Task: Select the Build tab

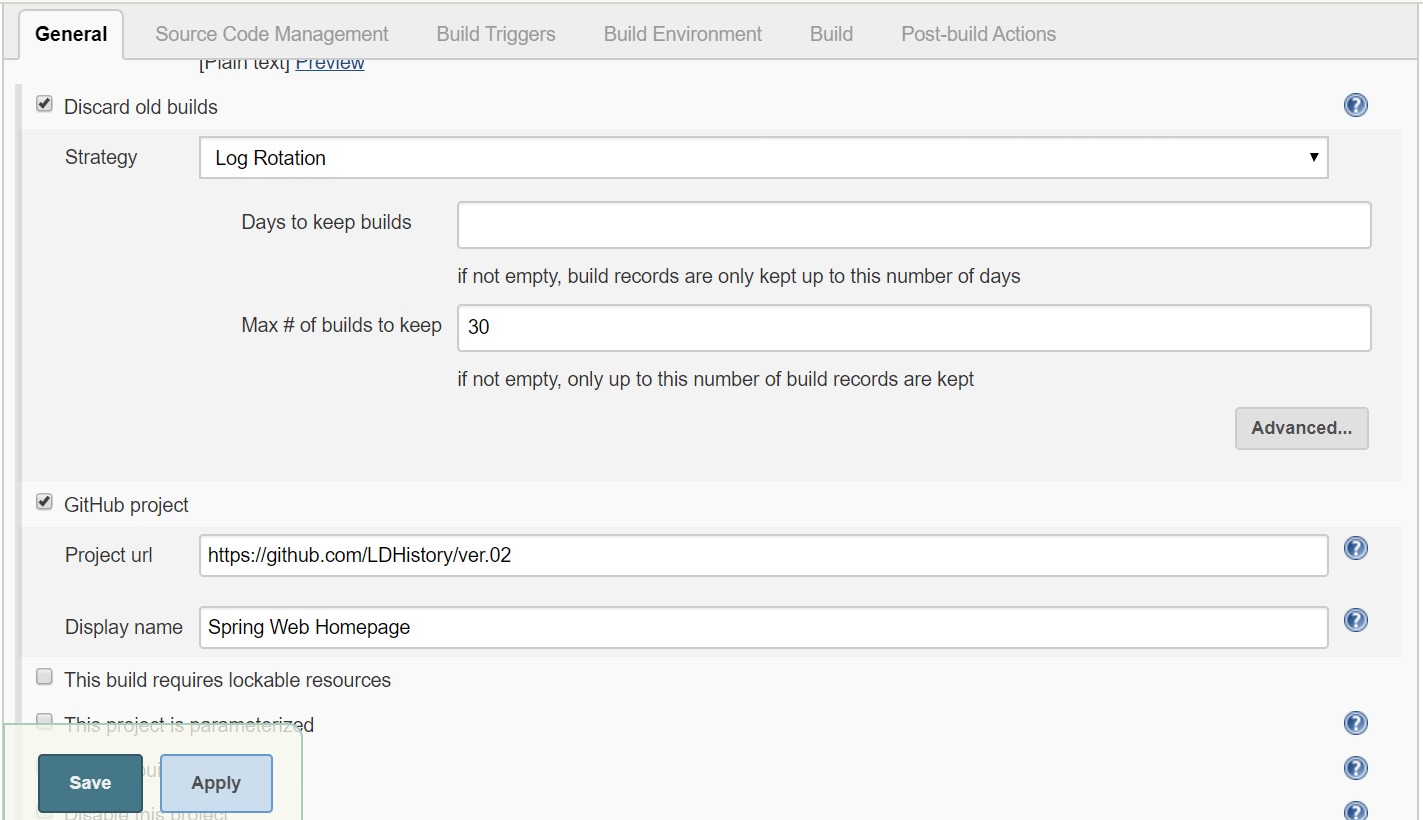Action: (x=831, y=34)
